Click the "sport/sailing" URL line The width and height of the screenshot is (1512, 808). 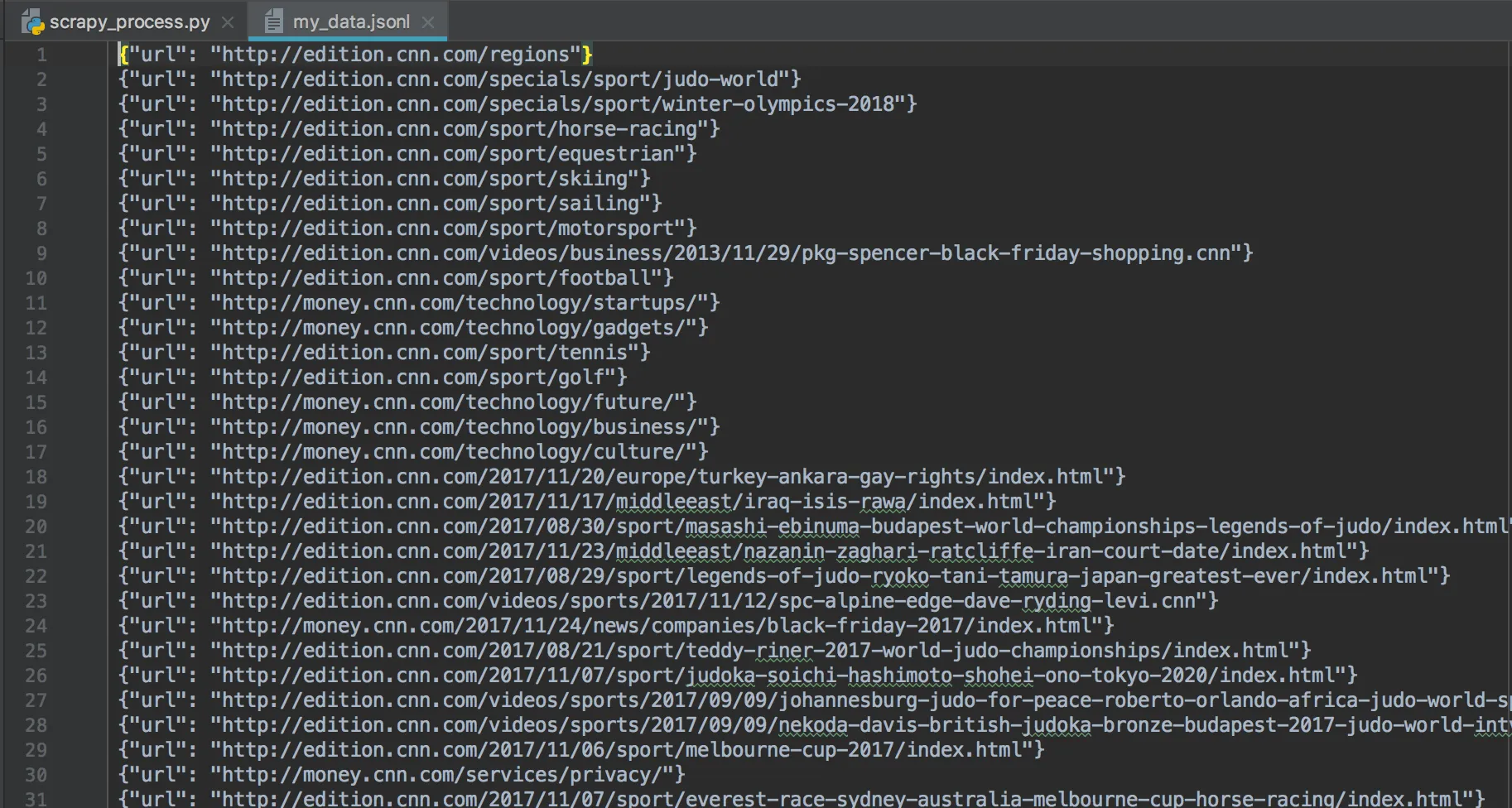point(390,204)
